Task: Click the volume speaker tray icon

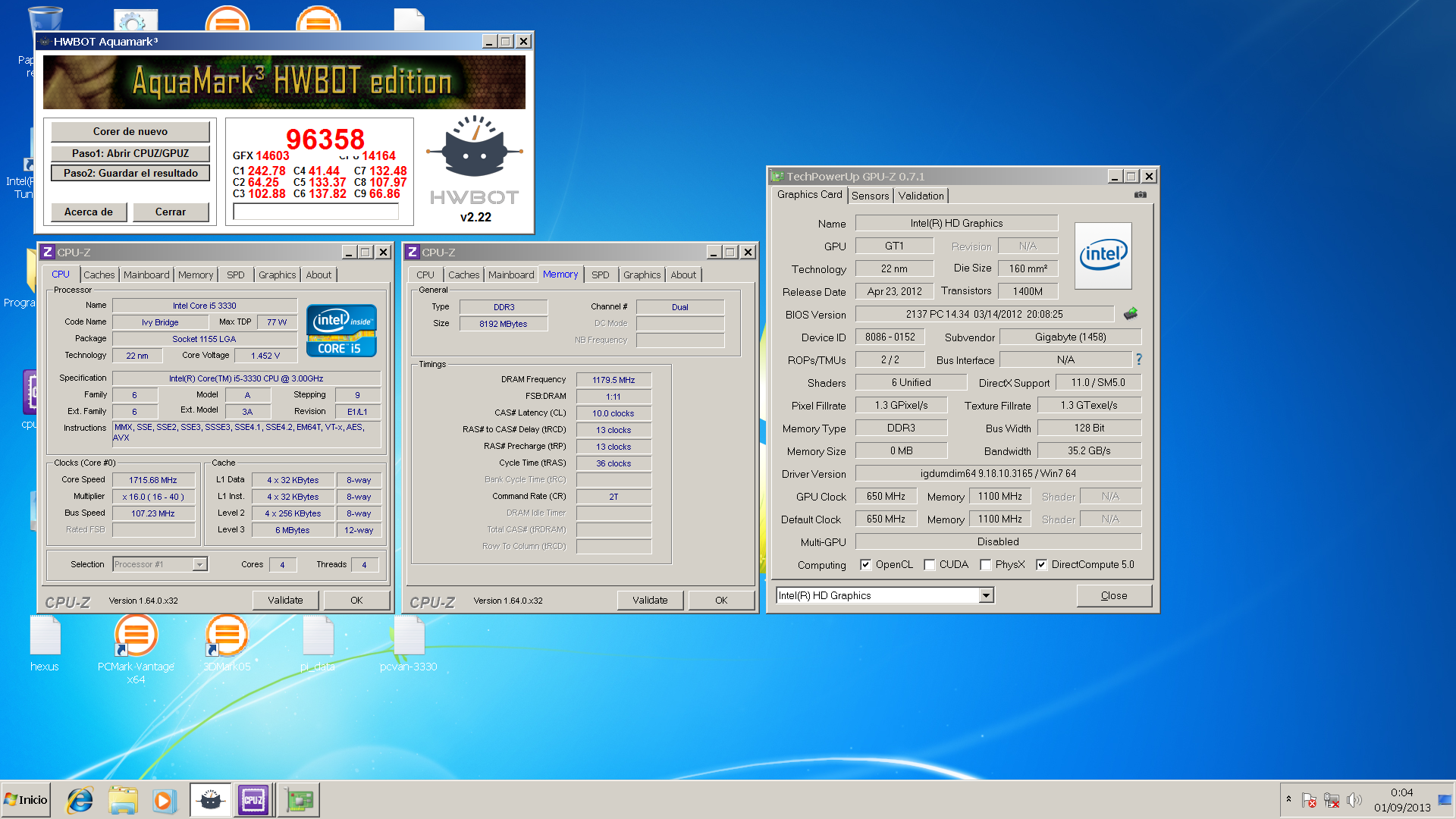Action: click(1354, 800)
